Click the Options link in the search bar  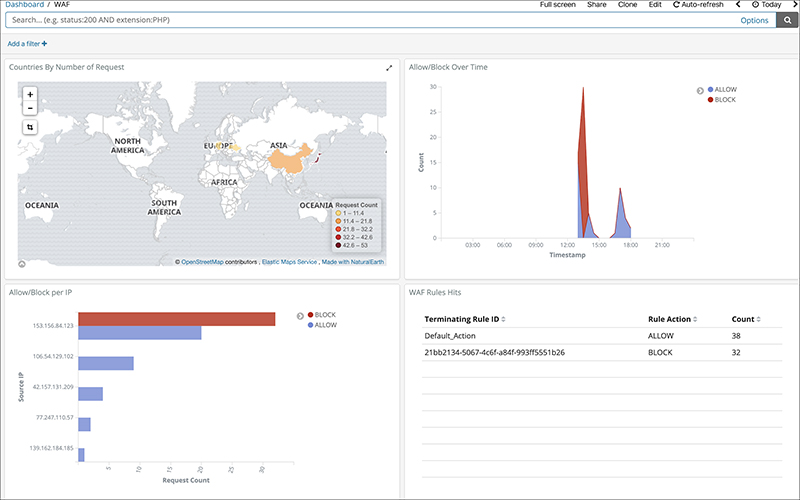point(754,20)
